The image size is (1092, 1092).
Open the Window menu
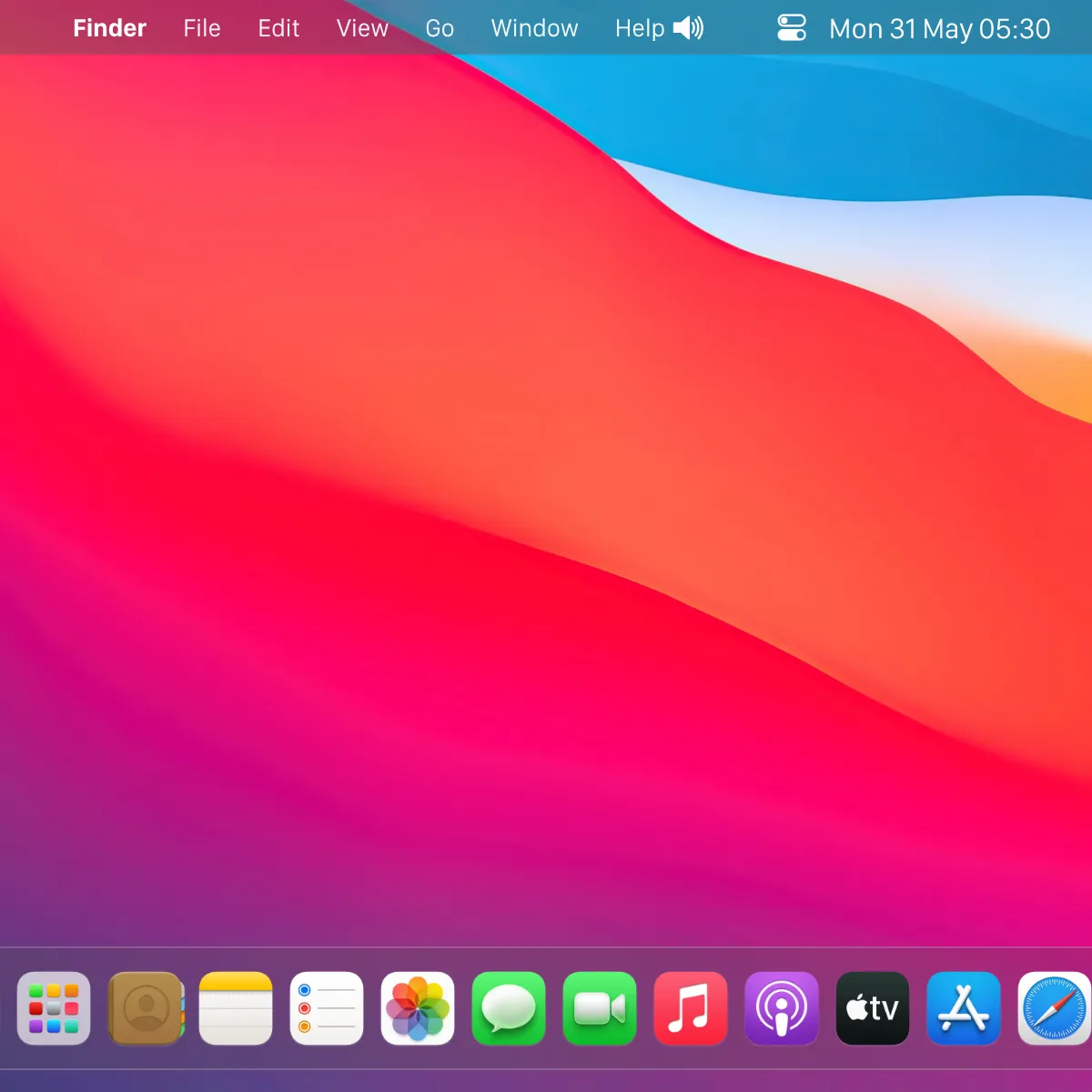[x=534, y=28]
